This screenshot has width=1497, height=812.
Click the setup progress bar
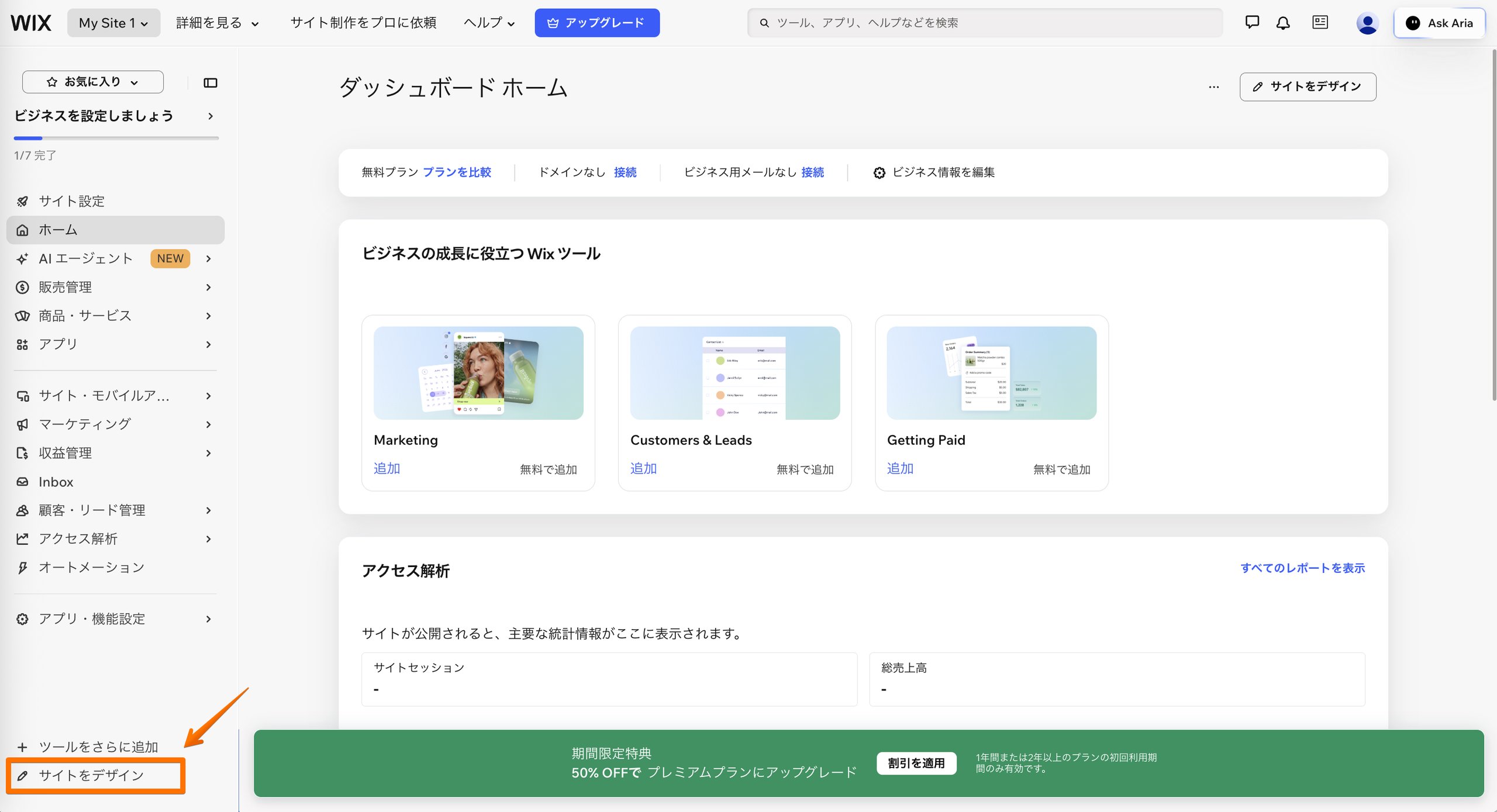pyautogui.click(x=116, y=139)
